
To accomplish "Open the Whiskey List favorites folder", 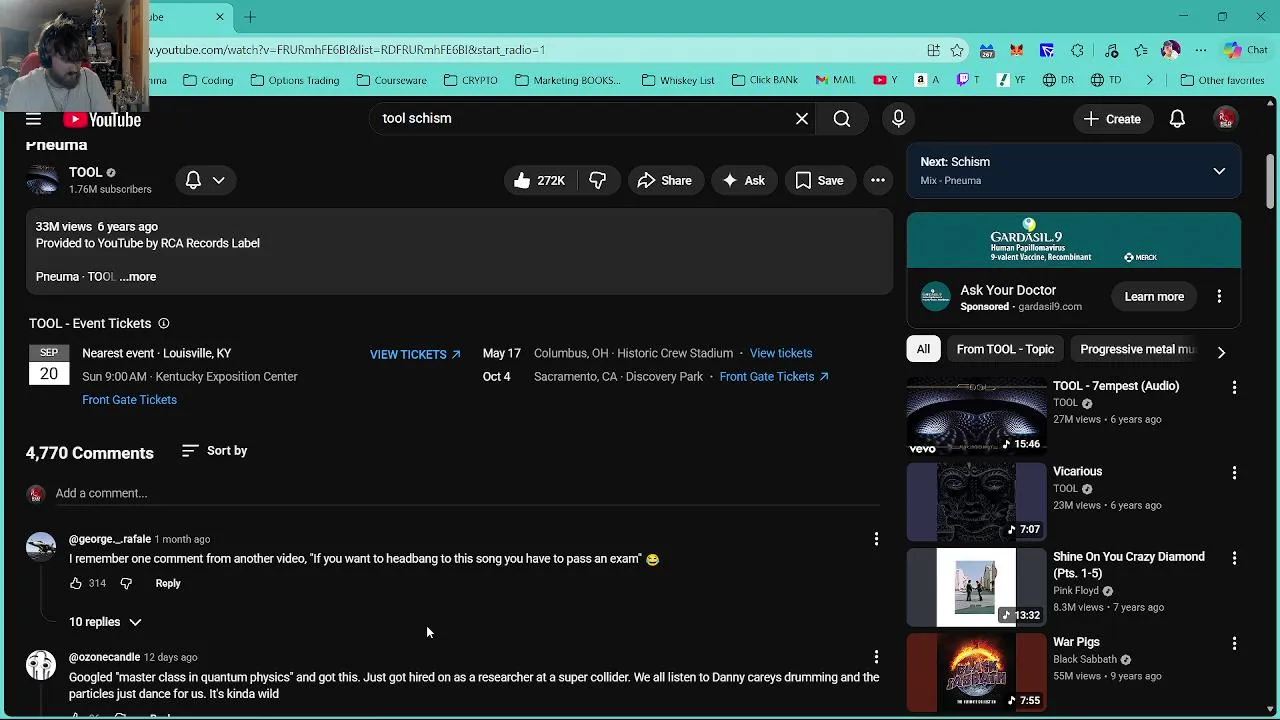I will (x=678, y=80).
